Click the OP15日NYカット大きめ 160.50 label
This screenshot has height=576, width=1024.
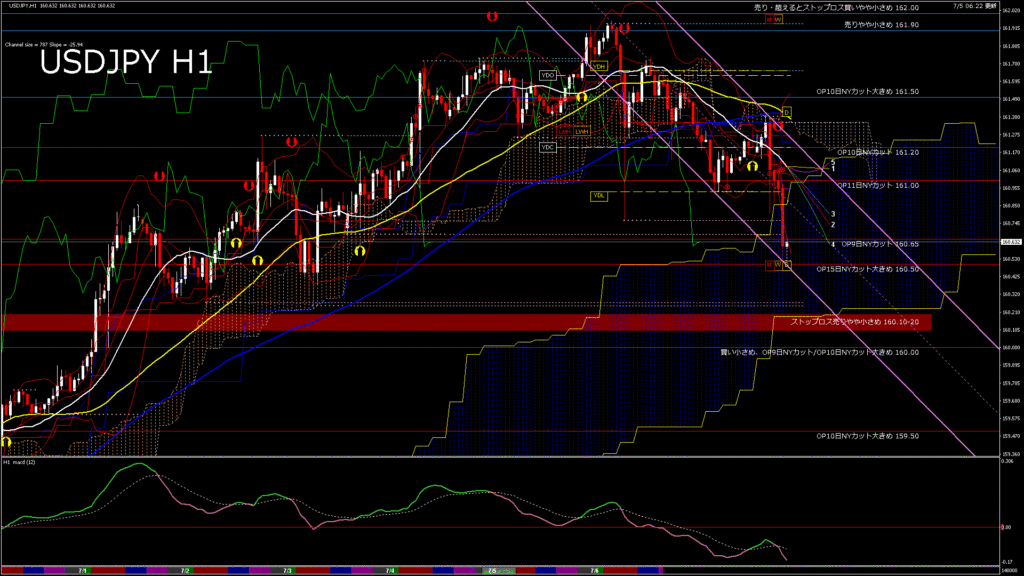(x=867, y=269)
